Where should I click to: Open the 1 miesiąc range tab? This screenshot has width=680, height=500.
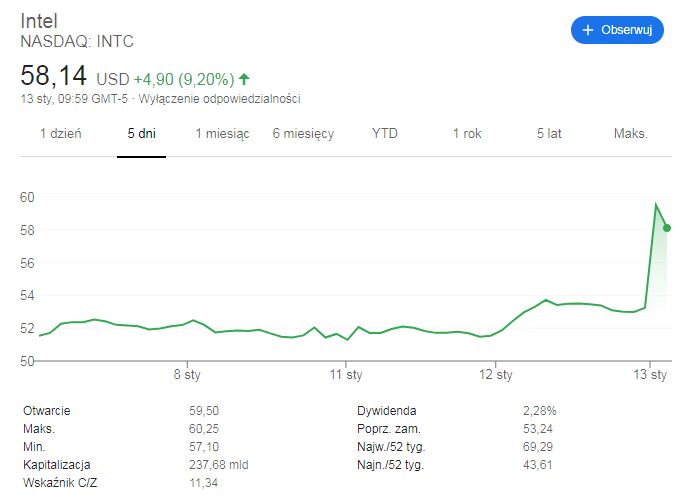point(222,134)
